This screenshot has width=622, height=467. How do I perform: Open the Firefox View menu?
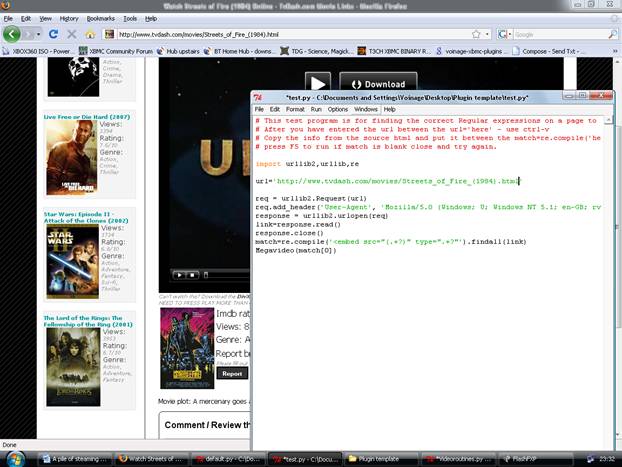pyautogui.click(x=46, y=19)
